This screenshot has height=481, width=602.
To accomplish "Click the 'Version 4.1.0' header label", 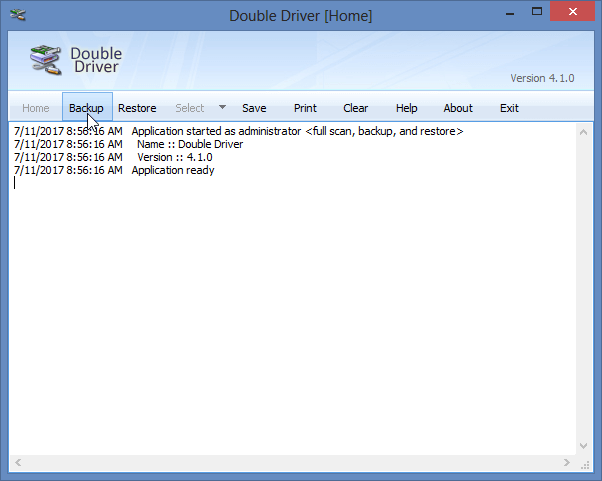I will [x=542, y=78].
